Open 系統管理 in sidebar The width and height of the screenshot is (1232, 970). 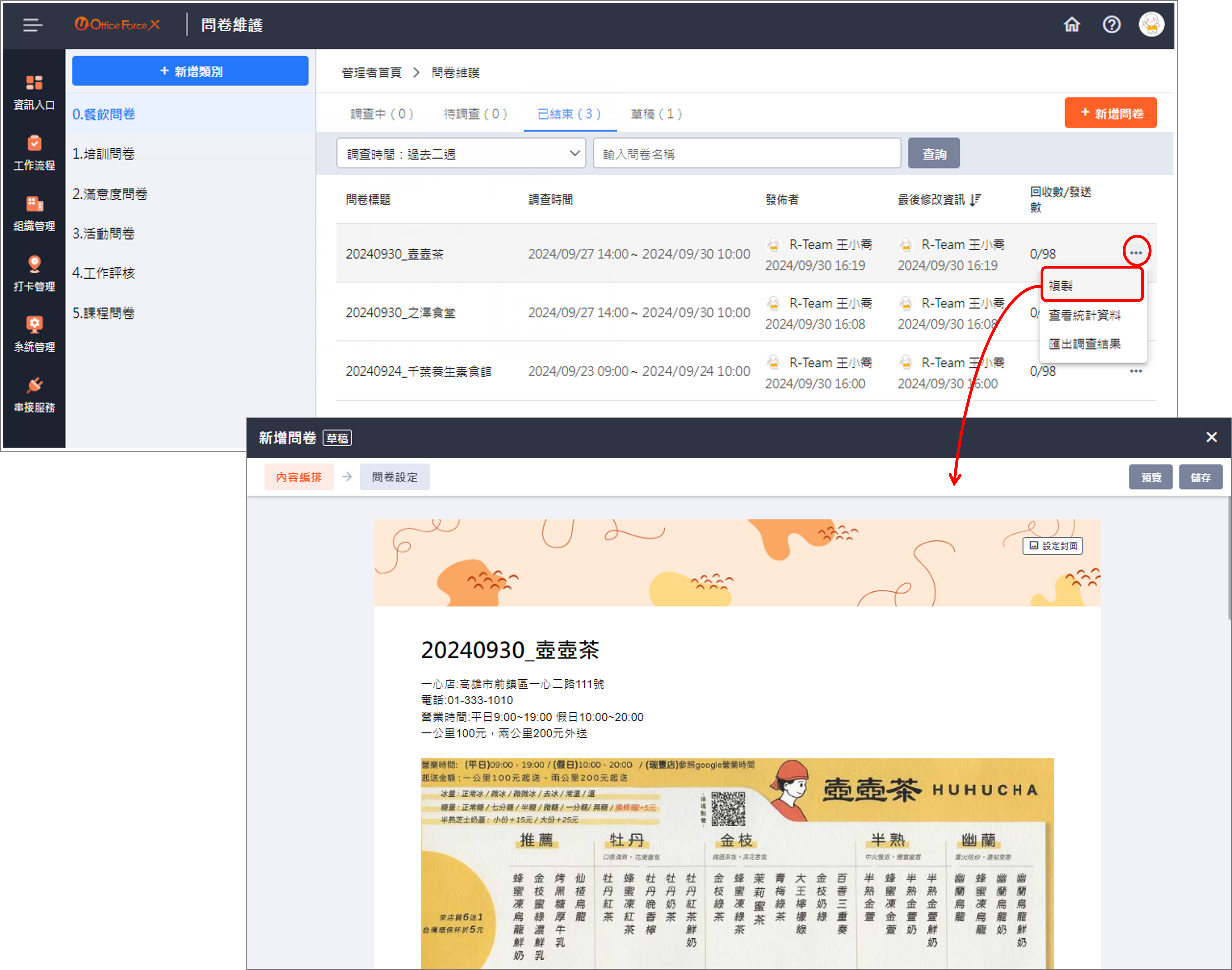coord(34,335)
